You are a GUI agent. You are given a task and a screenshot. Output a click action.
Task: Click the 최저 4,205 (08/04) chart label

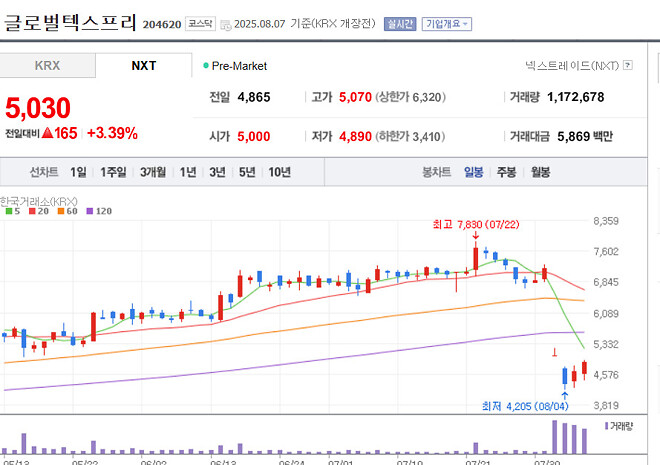(525, 407)
